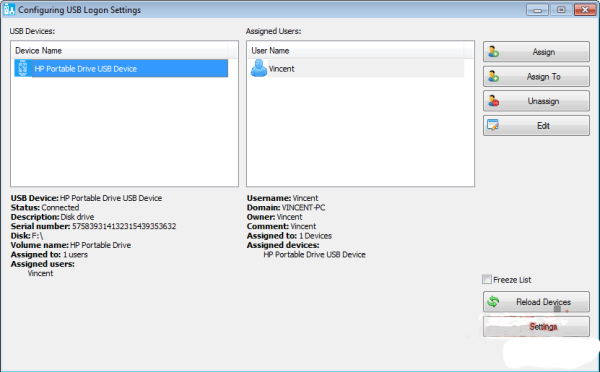The image size is (600, 372).
Task: Click the Edit notepad pencil icon
Action: (493, 125)
